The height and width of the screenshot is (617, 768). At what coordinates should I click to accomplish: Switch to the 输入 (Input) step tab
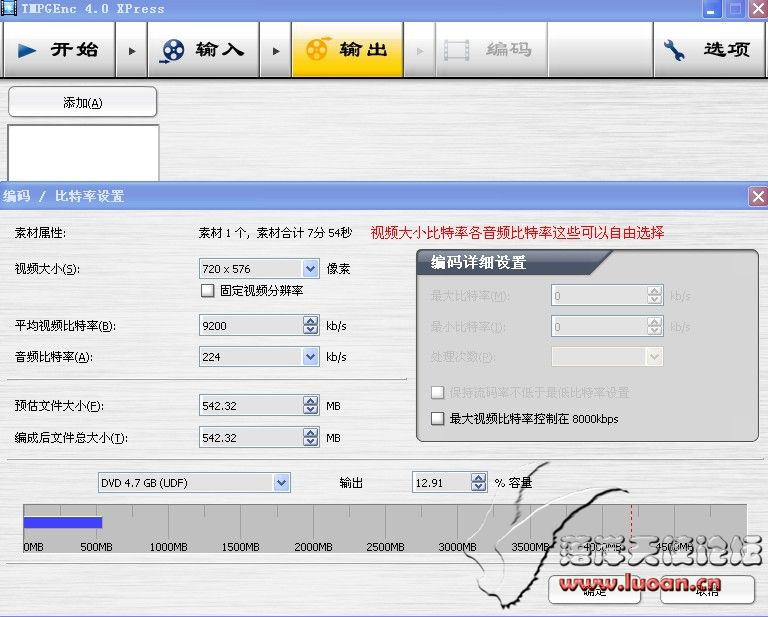point(203,50)
